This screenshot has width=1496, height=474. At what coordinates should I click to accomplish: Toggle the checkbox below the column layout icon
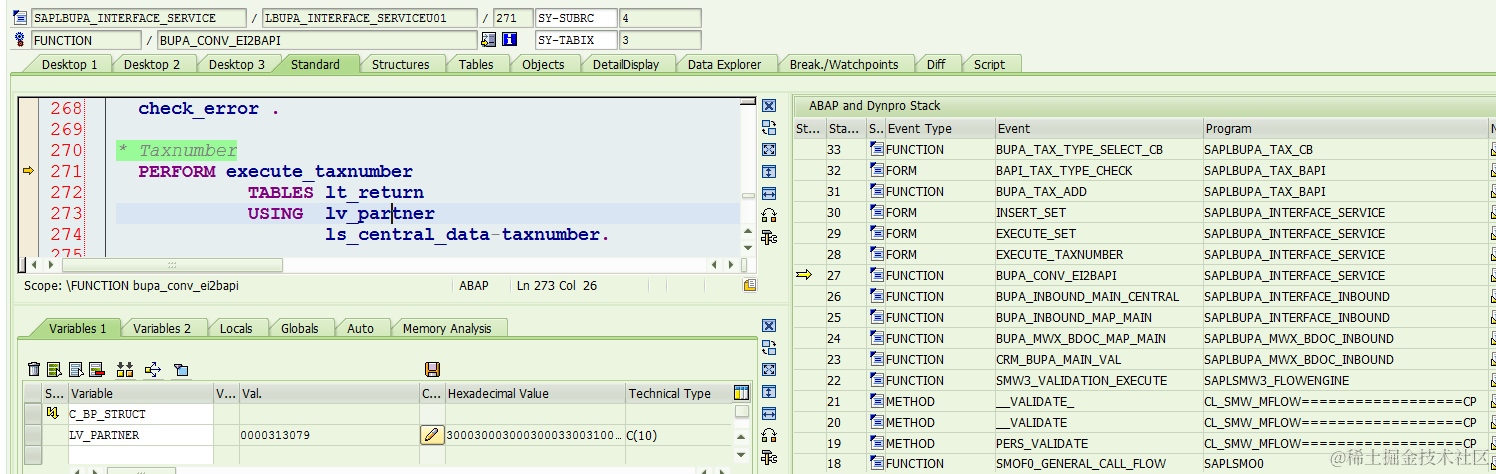[x=741, y=412]
